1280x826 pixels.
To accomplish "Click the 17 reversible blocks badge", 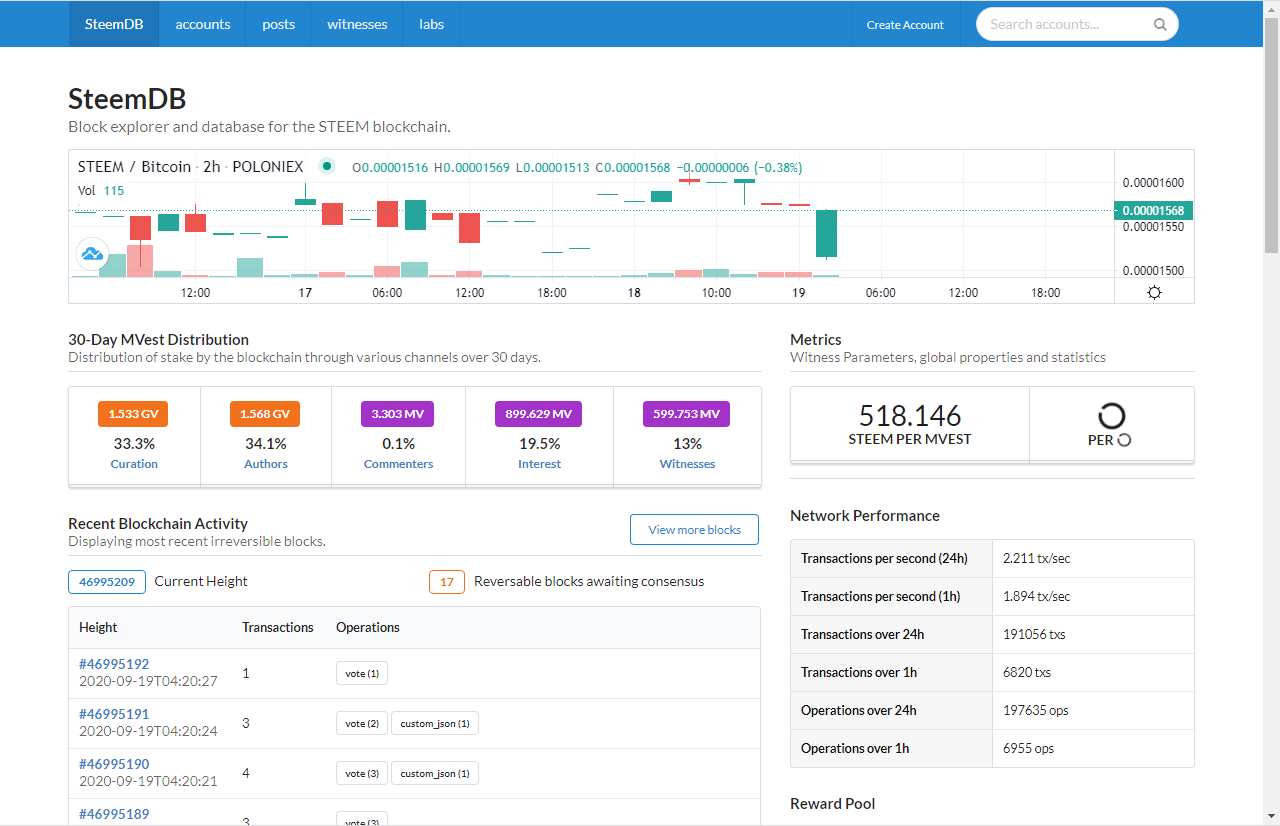I will 447,582.
